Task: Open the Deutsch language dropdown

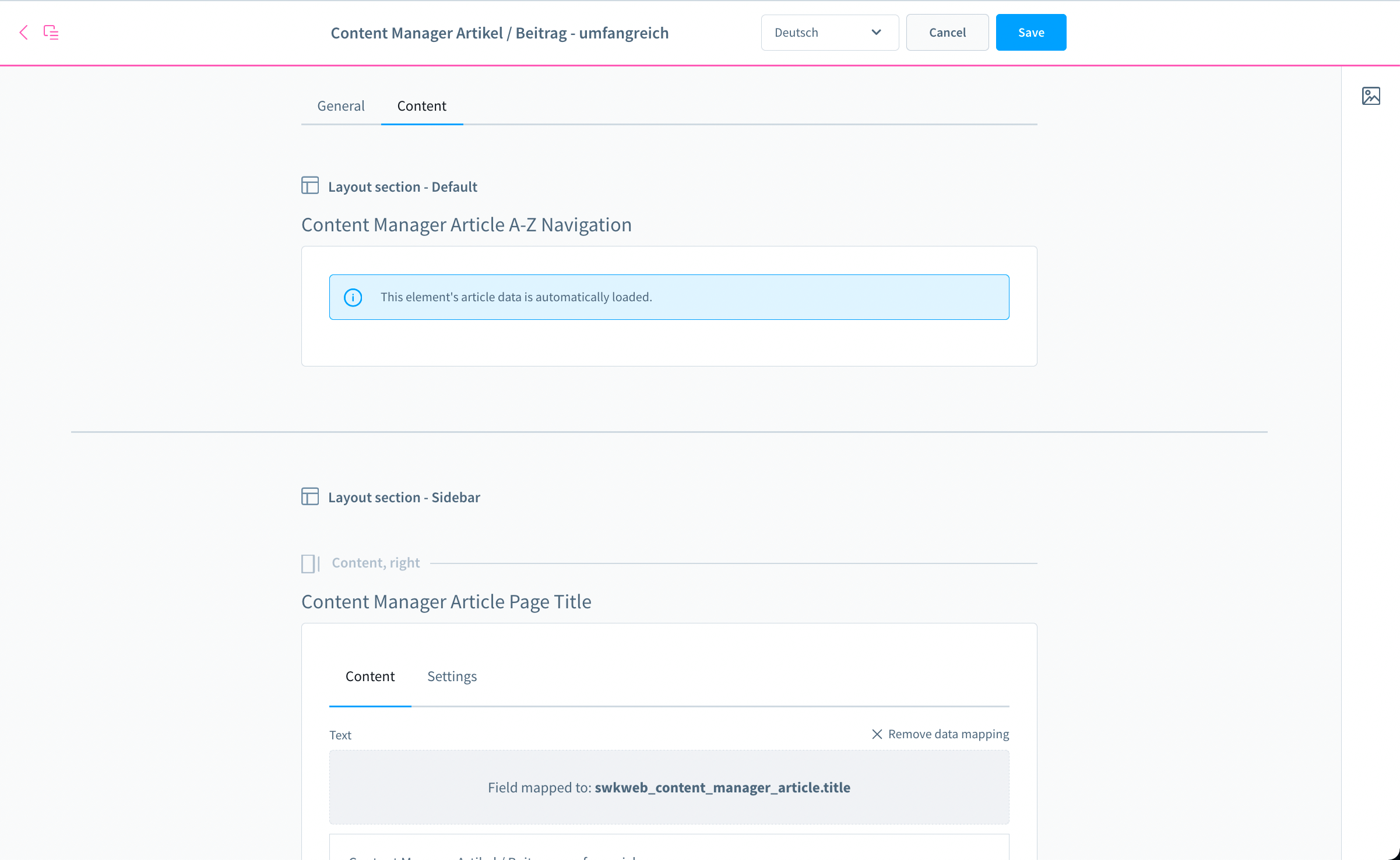Action: point(830,33)
